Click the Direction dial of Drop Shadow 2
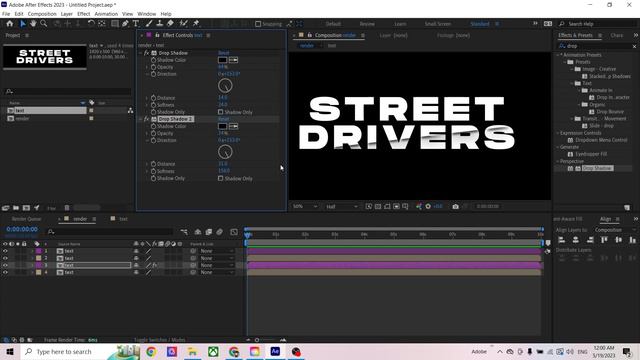This screenshot has height=360, width=640. click(x=225, y=152)
